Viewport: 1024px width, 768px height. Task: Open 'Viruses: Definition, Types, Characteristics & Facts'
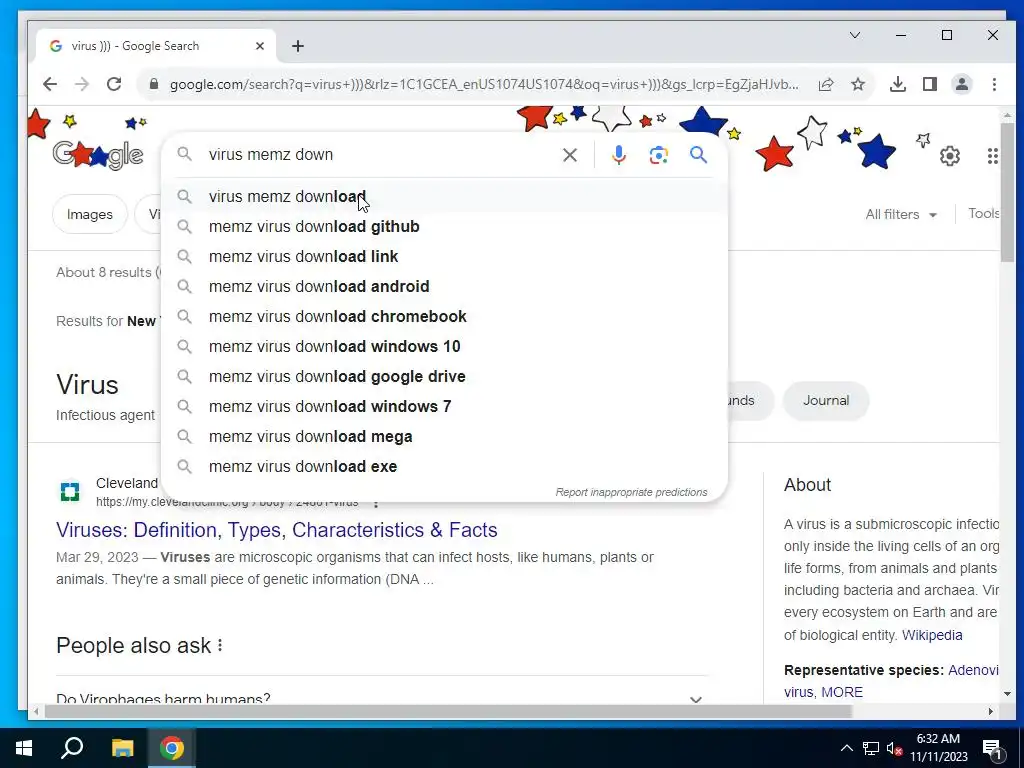[277, 530]
